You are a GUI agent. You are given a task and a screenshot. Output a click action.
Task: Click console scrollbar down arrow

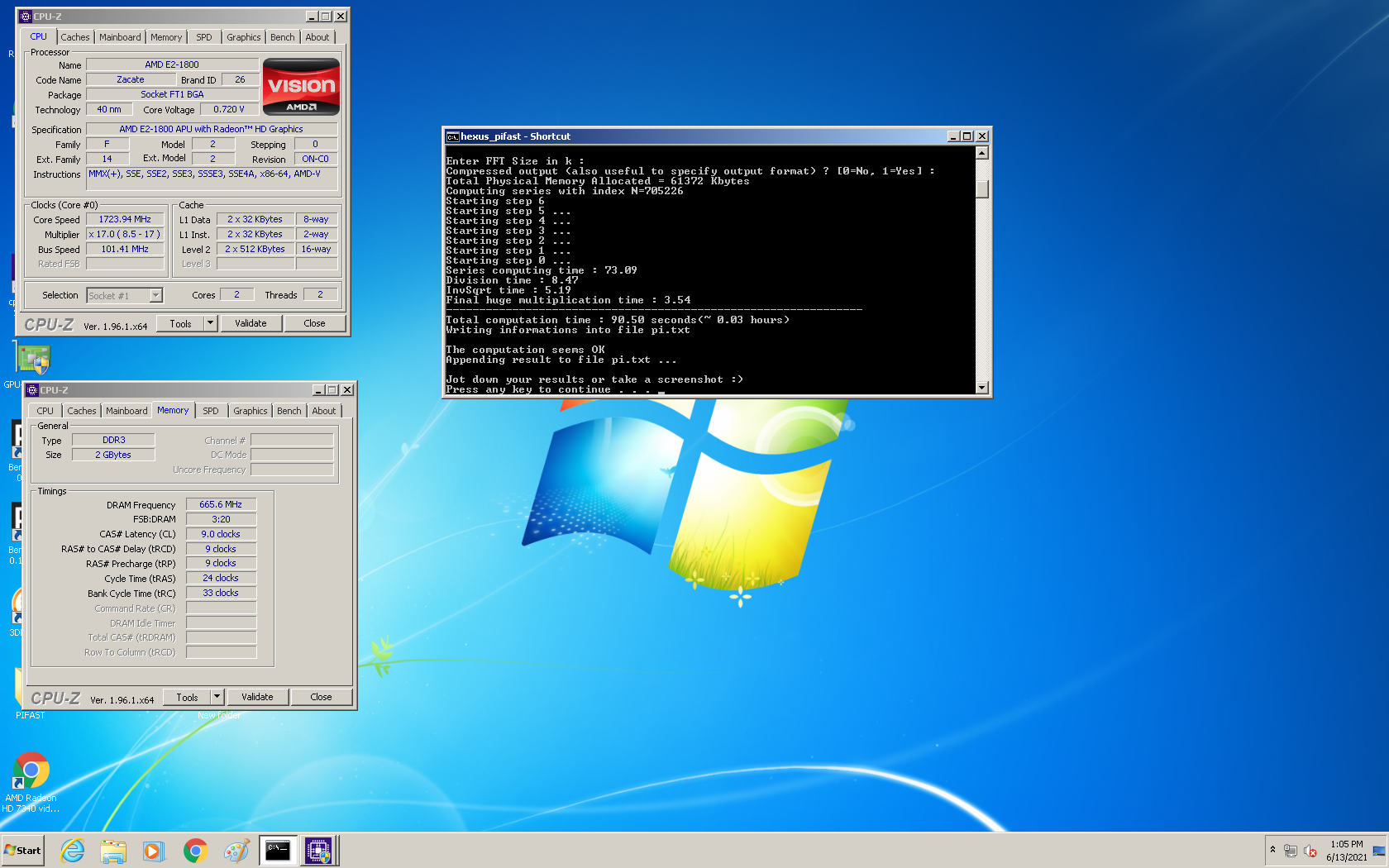tap(982, 388)
